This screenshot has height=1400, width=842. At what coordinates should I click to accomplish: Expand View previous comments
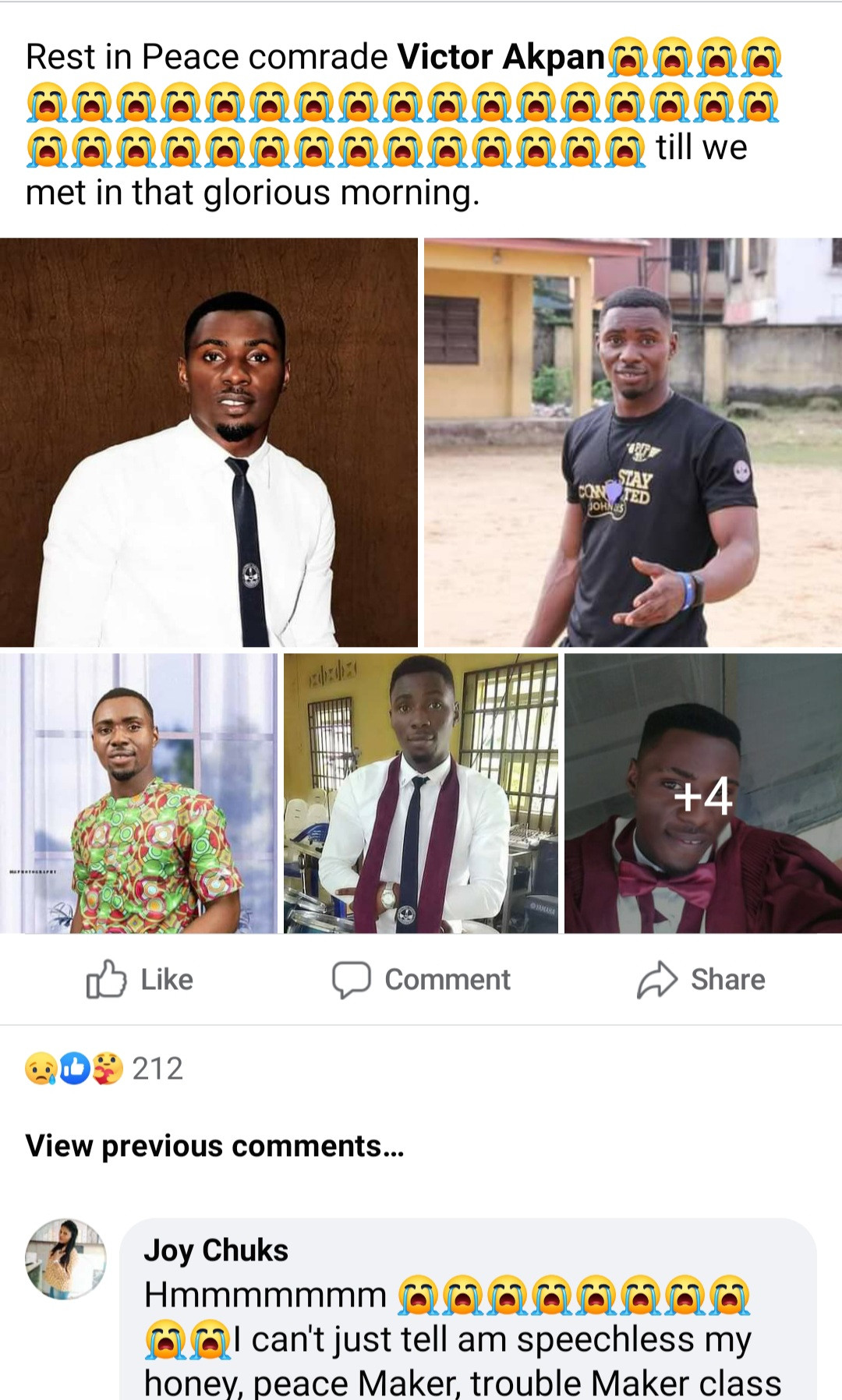(214, 1146)
